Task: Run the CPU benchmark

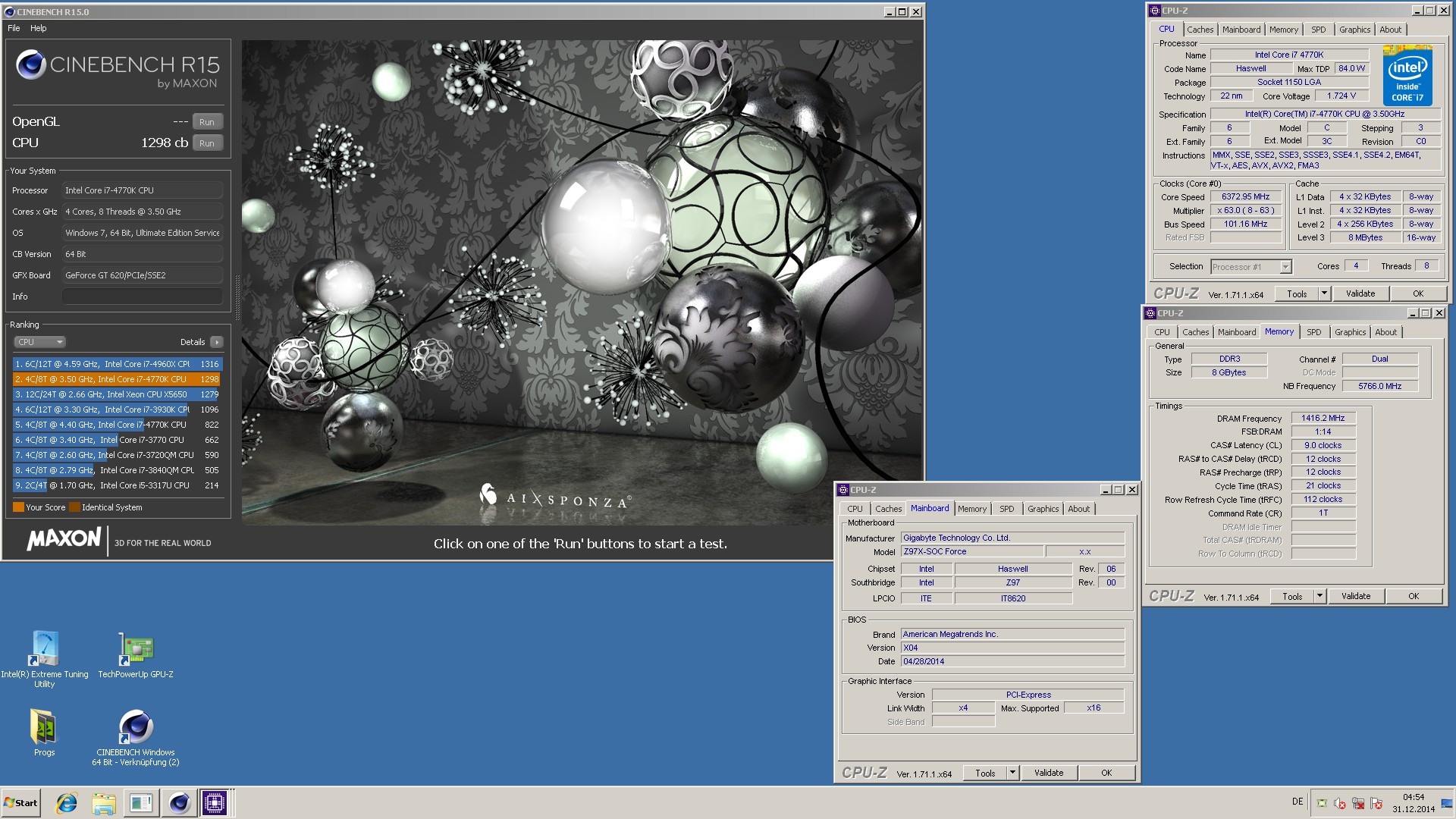Action: pos(207,143)
